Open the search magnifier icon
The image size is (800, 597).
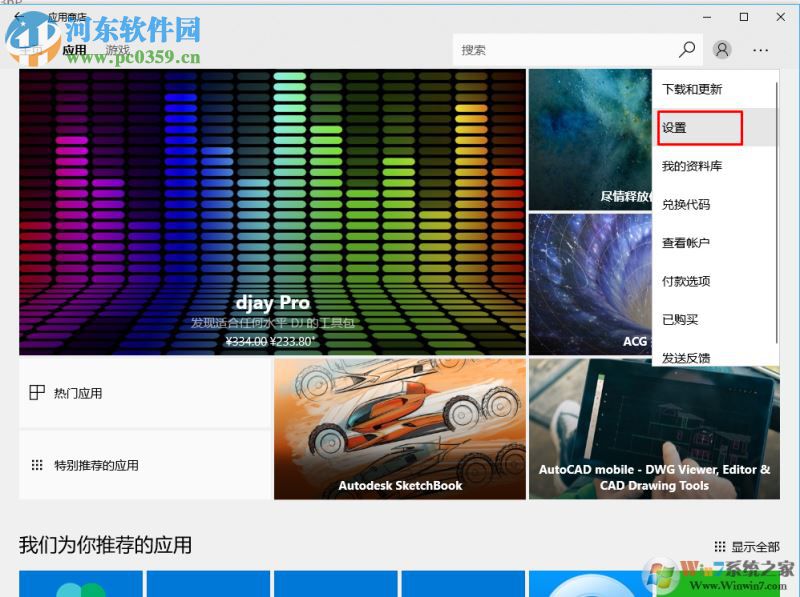(x=688, y=48)
